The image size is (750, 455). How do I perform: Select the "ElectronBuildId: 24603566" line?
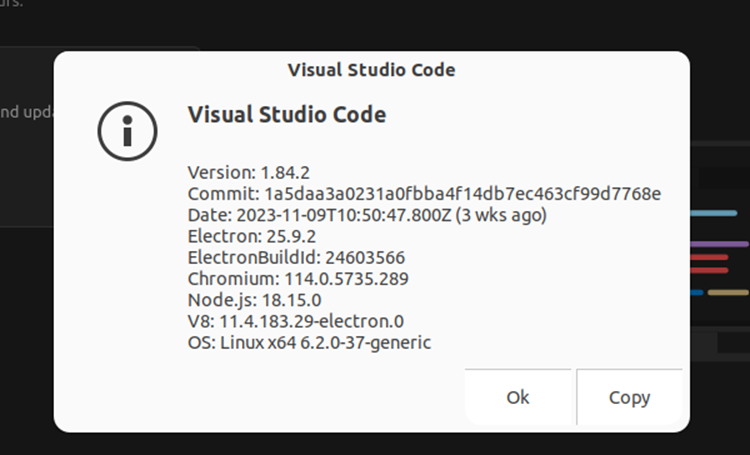pos(296,257)
